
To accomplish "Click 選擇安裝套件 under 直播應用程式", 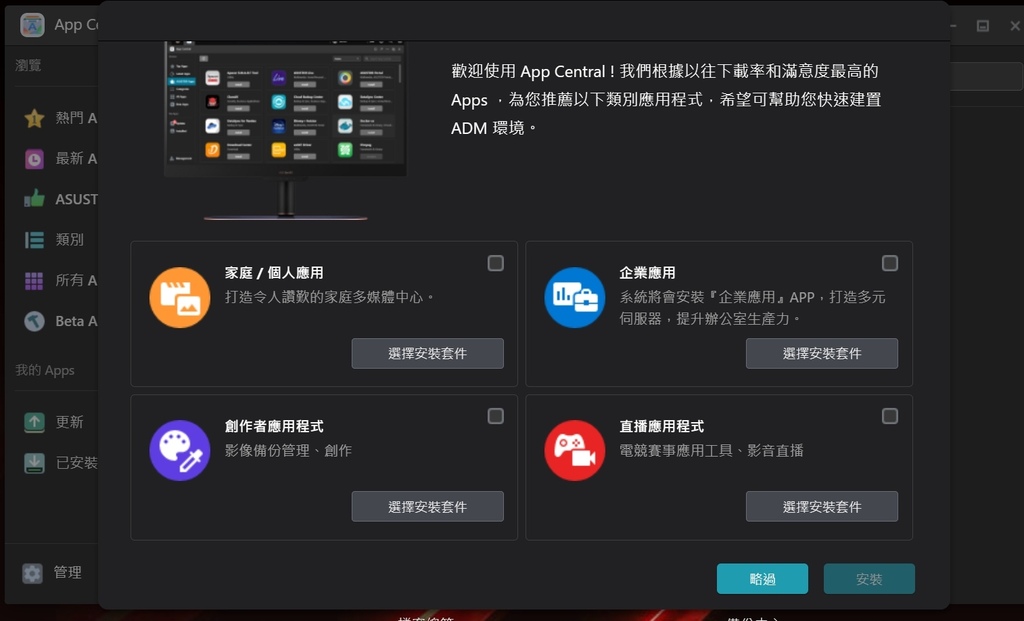I will tap(822, 506).
